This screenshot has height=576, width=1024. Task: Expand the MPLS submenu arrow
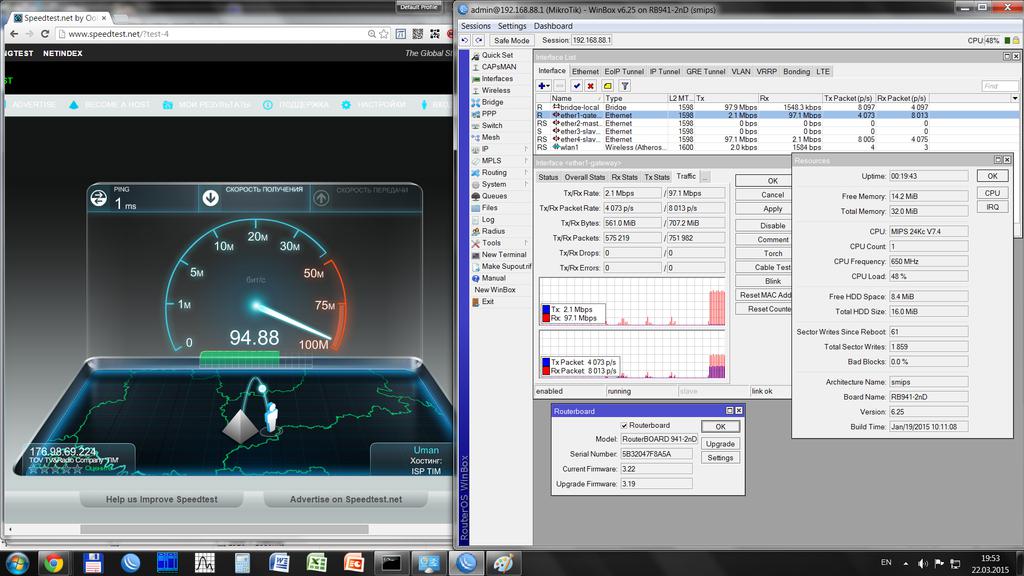526,161
